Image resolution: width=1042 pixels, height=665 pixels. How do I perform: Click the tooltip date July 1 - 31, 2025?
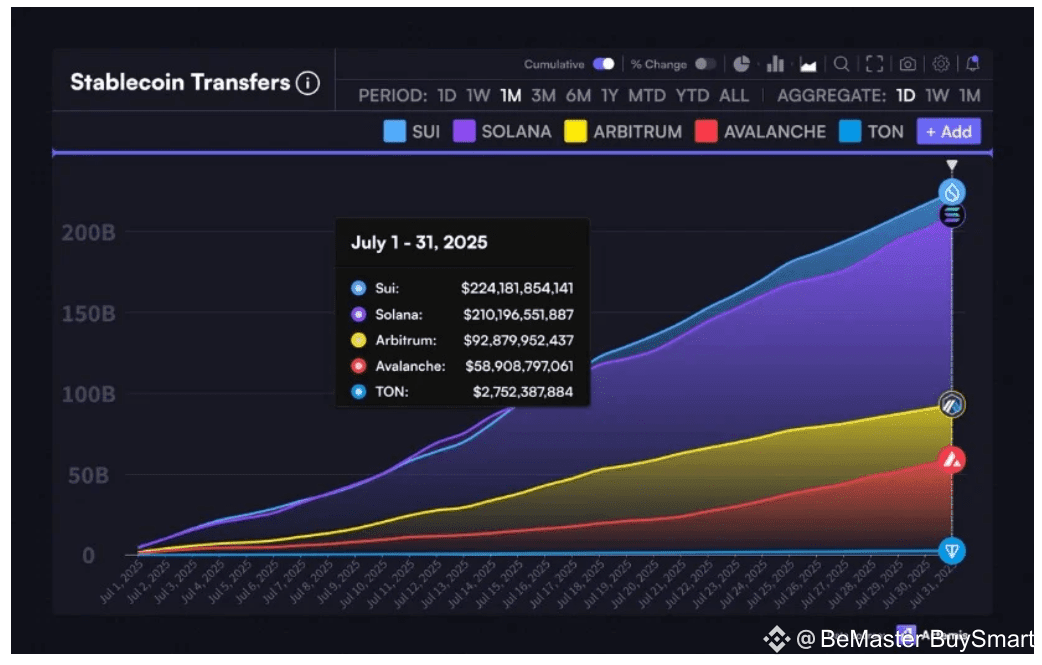(x=419, y=242)
